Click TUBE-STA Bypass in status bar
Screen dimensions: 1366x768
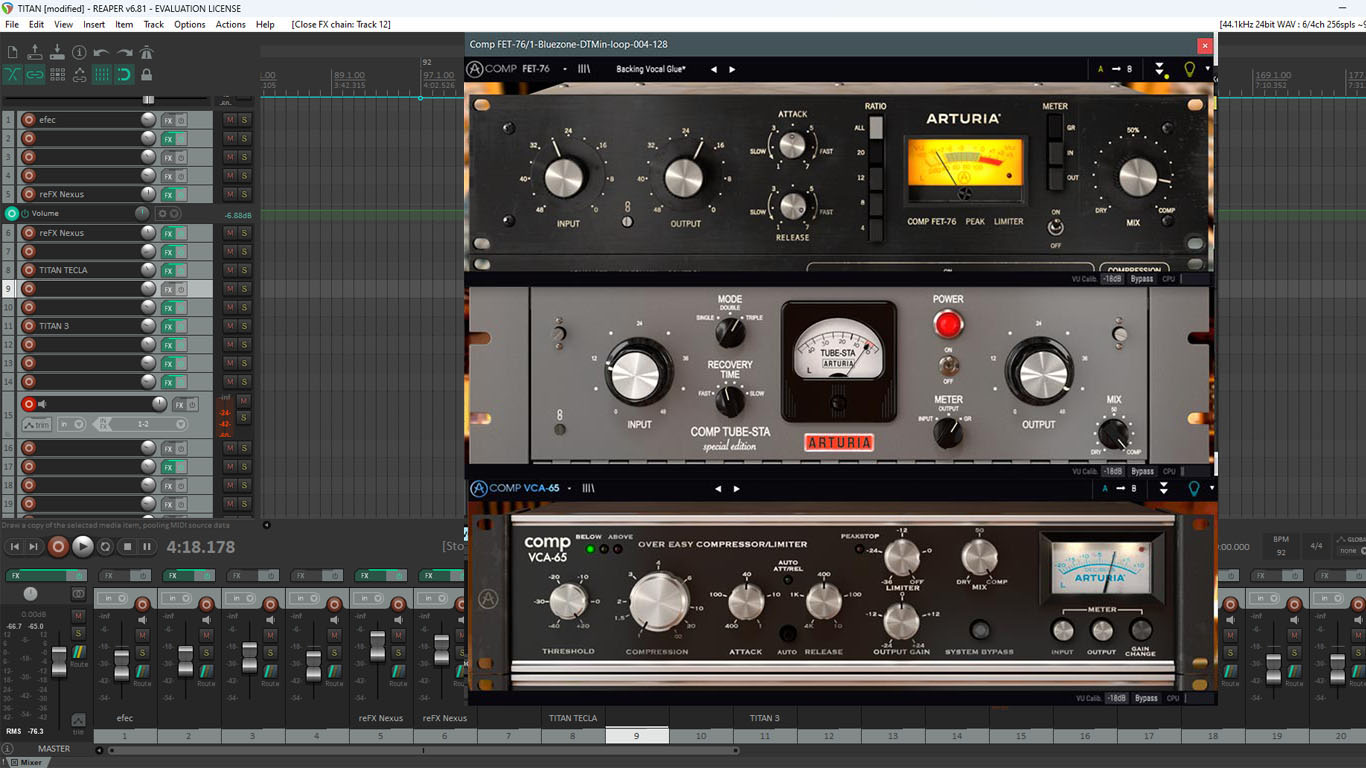(x=1142, y=471)
